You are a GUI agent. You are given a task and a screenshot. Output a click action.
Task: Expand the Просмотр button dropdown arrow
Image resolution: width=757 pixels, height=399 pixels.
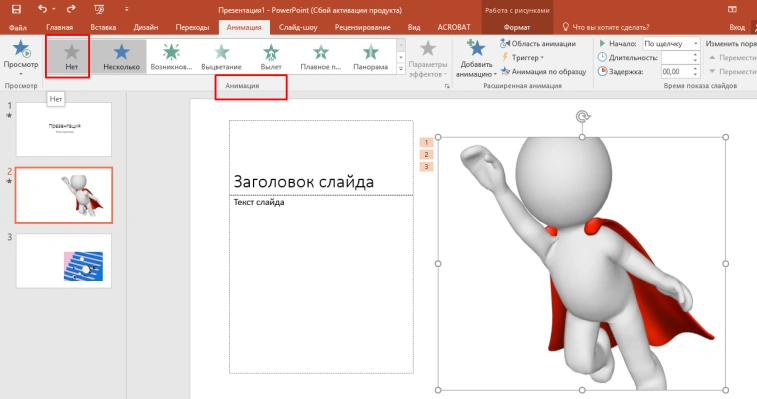click(x=21, y=74)
